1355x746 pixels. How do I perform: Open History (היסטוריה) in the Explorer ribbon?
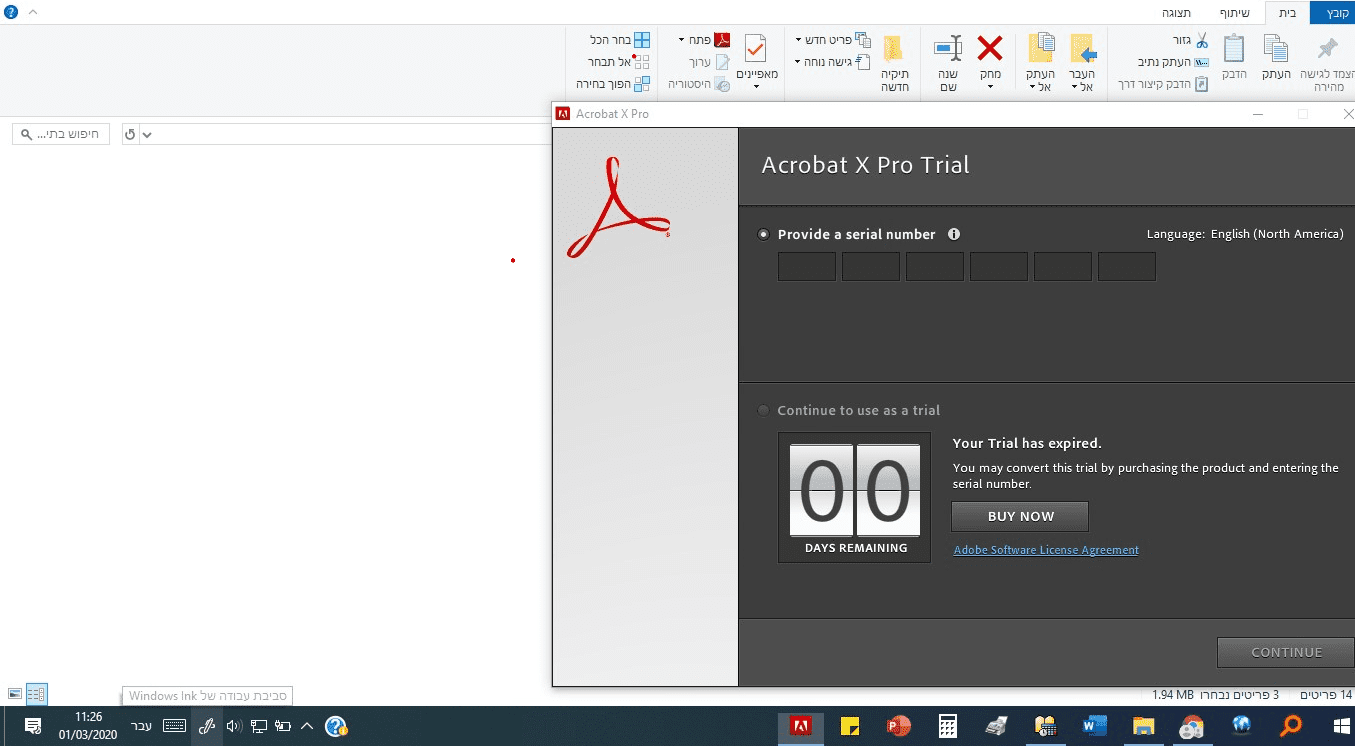[x=700, y=84]
